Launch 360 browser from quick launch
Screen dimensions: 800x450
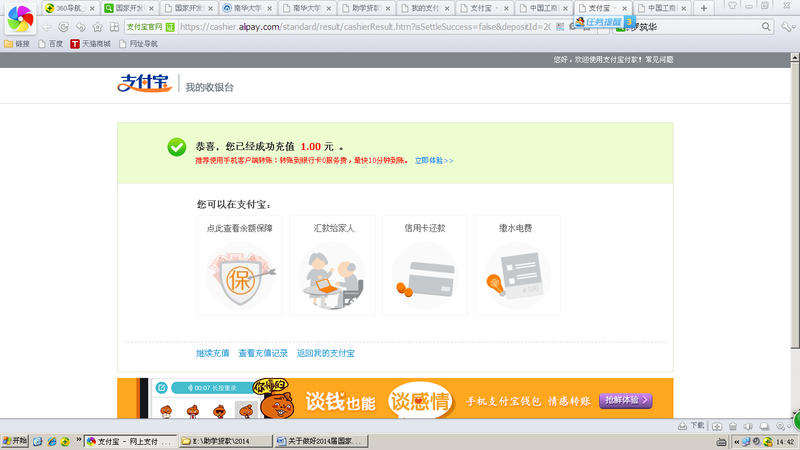[x=65, y=442]
